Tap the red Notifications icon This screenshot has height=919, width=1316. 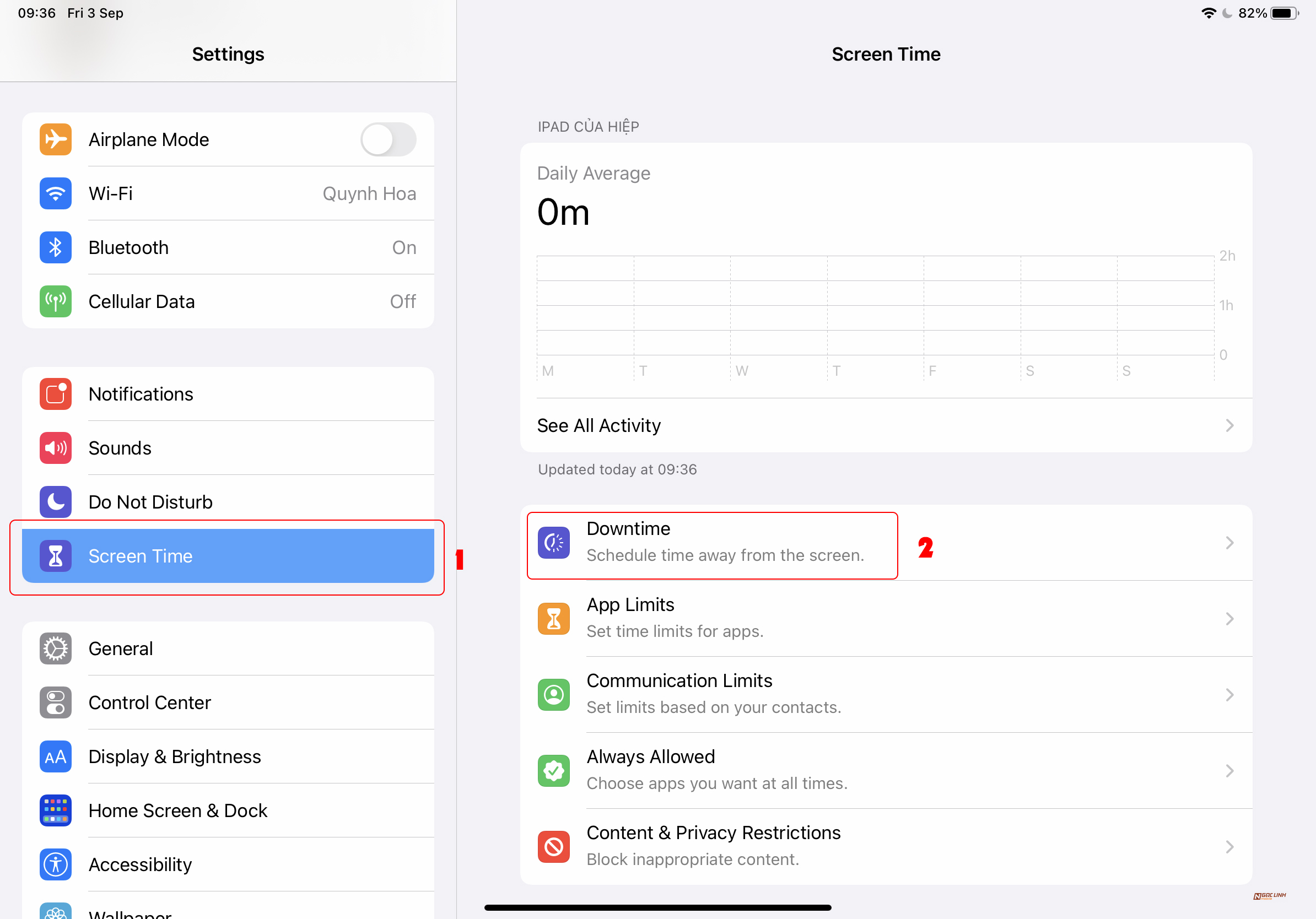(55, 394)
